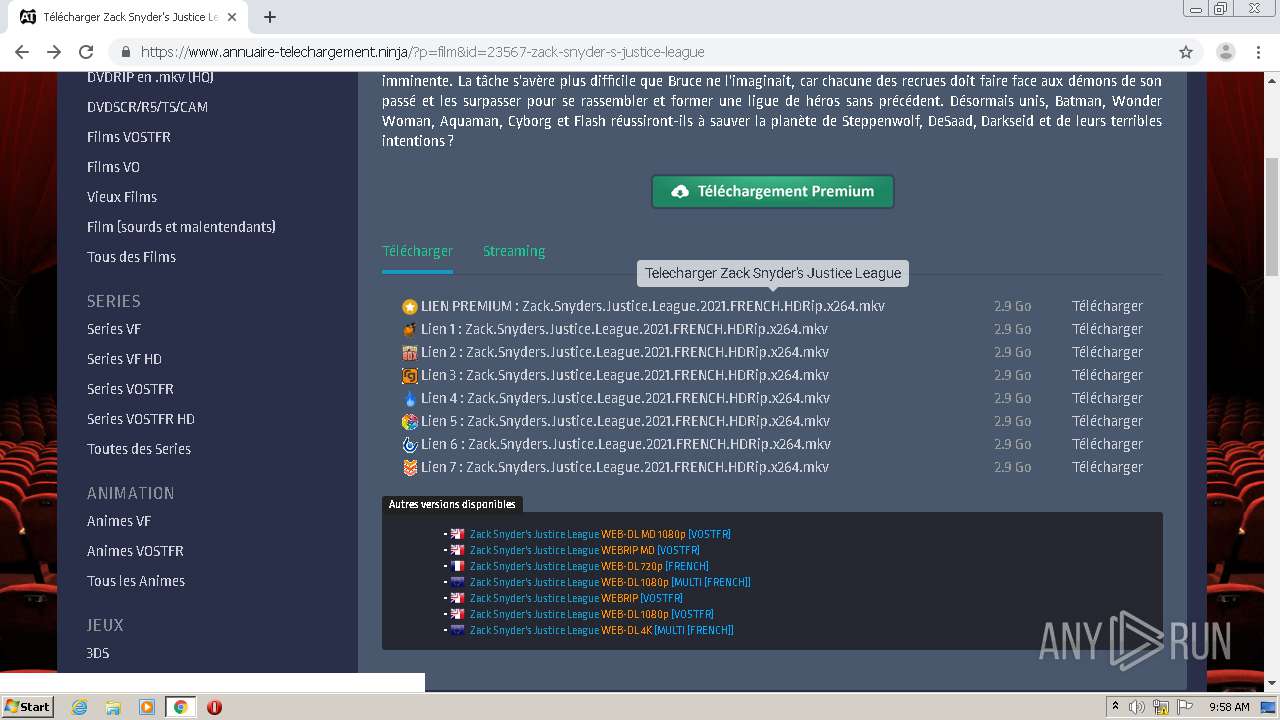Viewport: 1280px width, 720px height.
Task: Open Windows Explorer folder from taskbar
Action: (113, 707)
